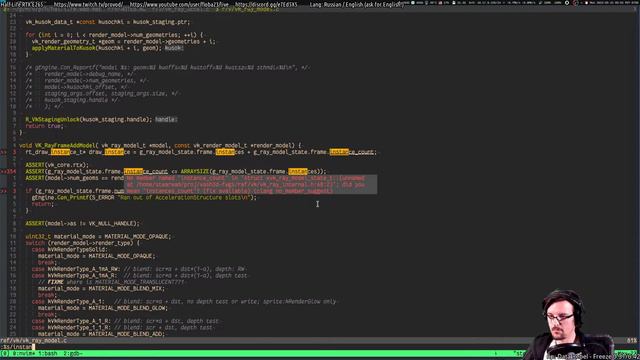
Task: Switch to tmux window '0:nvim'
Action: coord(23,353)
